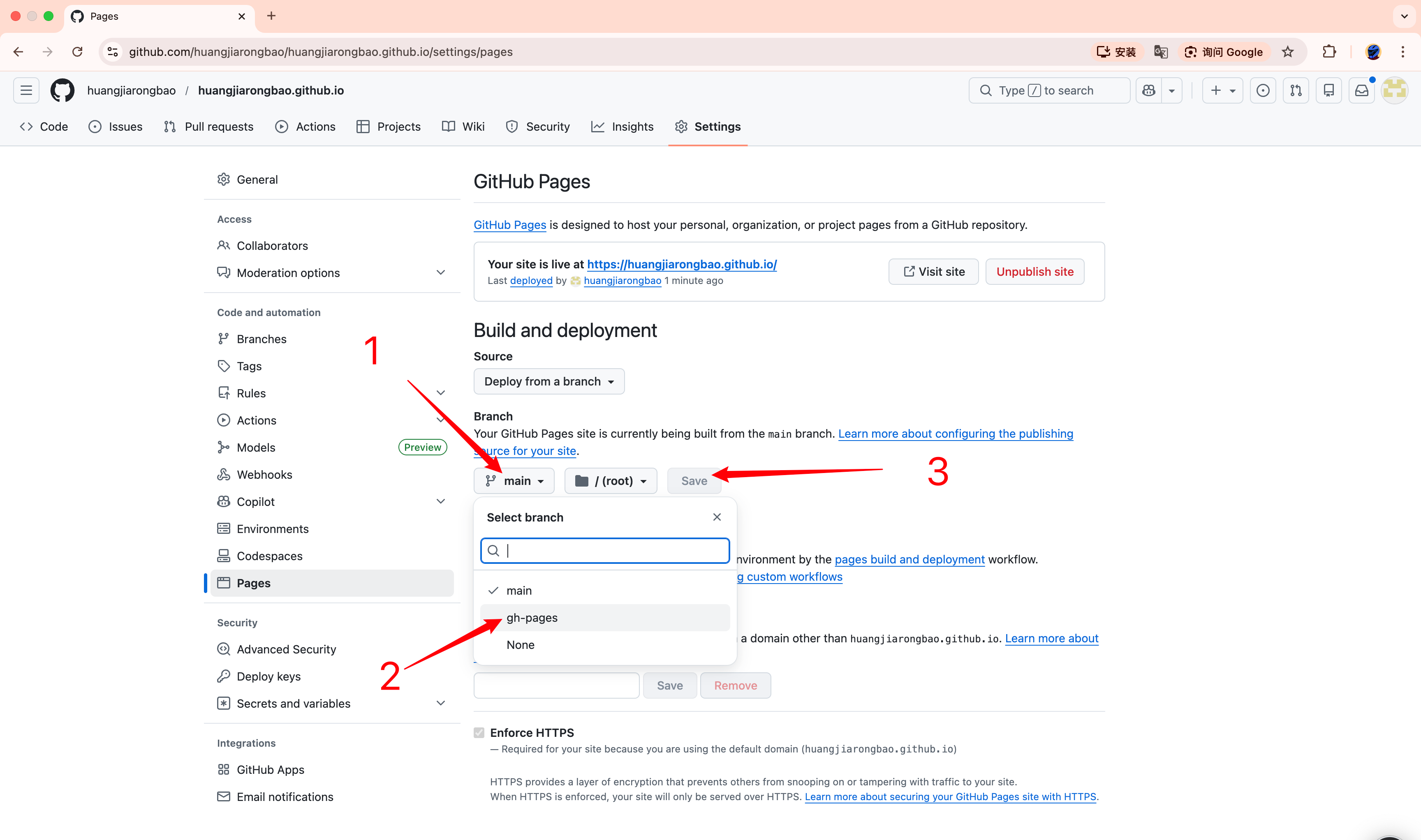Click the translate page icon
This screenshot has width=1421, height=840.
tap(1161, 52)
